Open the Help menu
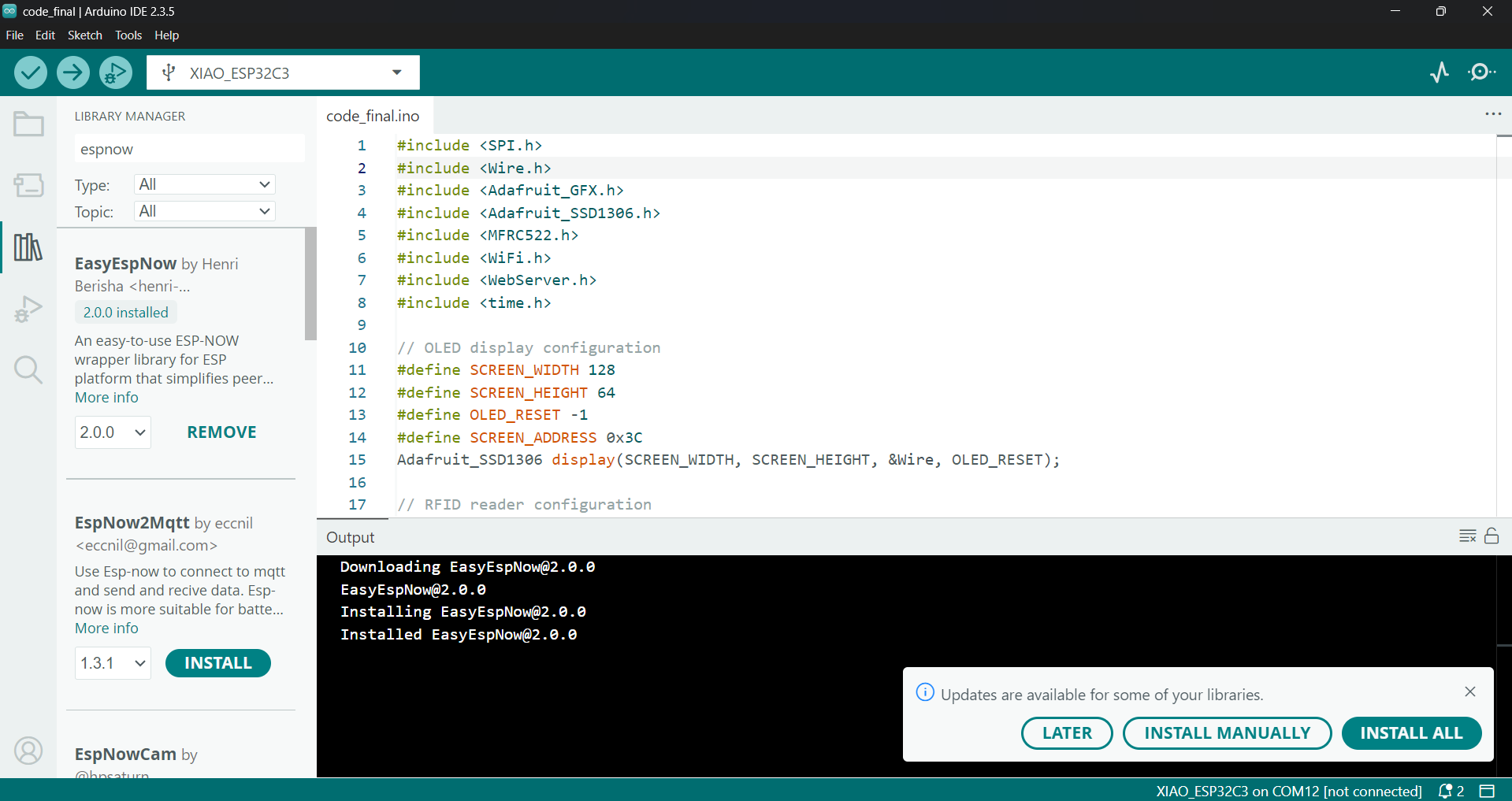Image resolution: width=1512 pixels, height=801 pixels. pyautogui.click(x=167, y=35)
